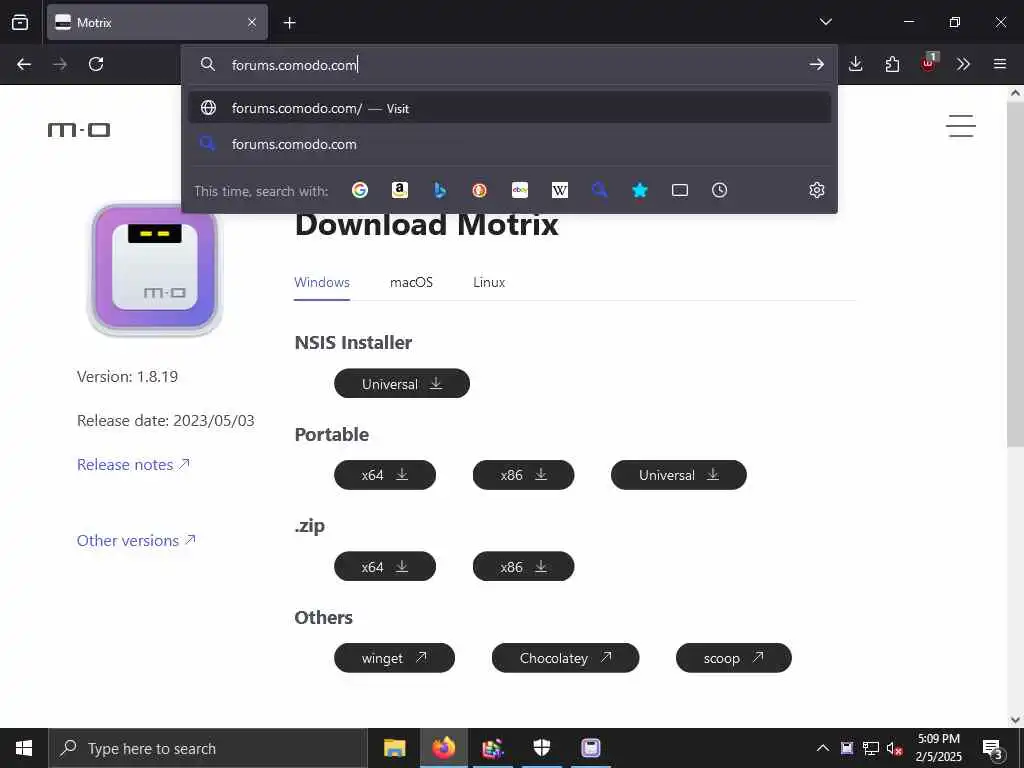The image size is (1024, 768).
Task: Click the muted volume tray icon
Action: [895, 748]
